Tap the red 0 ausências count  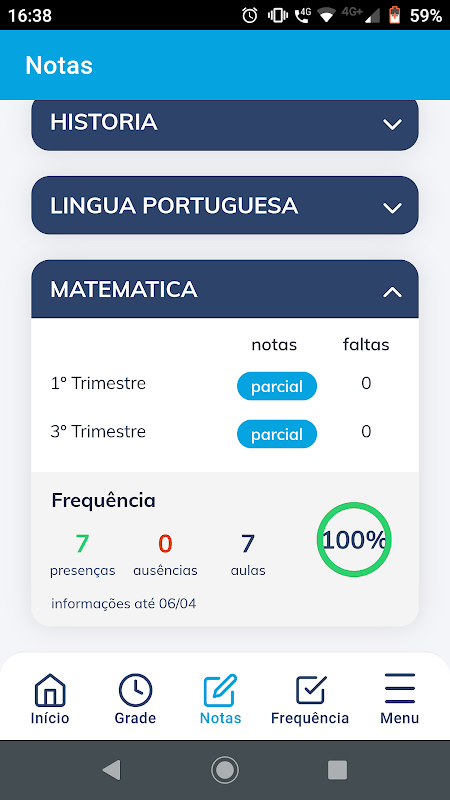coord(165,543)
